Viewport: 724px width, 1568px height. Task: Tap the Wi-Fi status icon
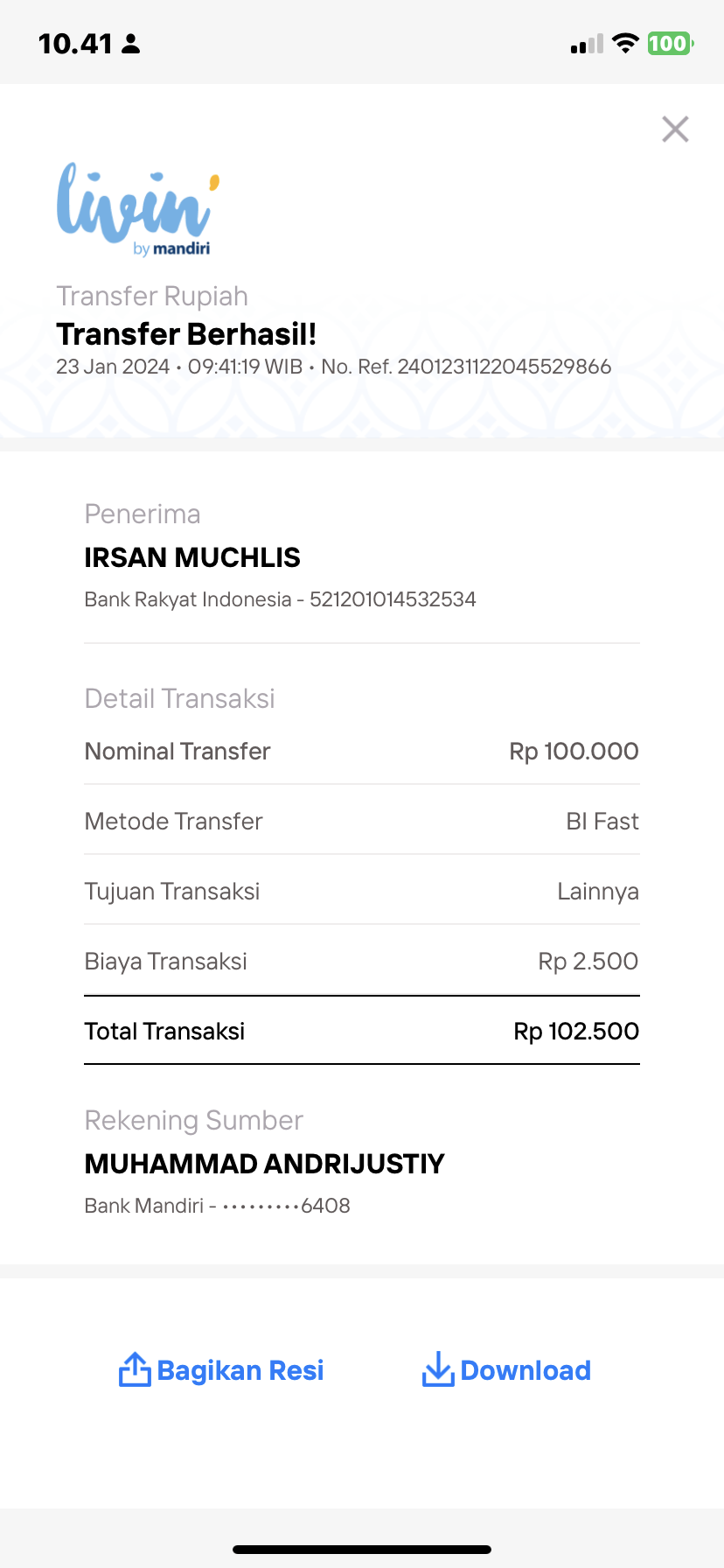[625, 43]
